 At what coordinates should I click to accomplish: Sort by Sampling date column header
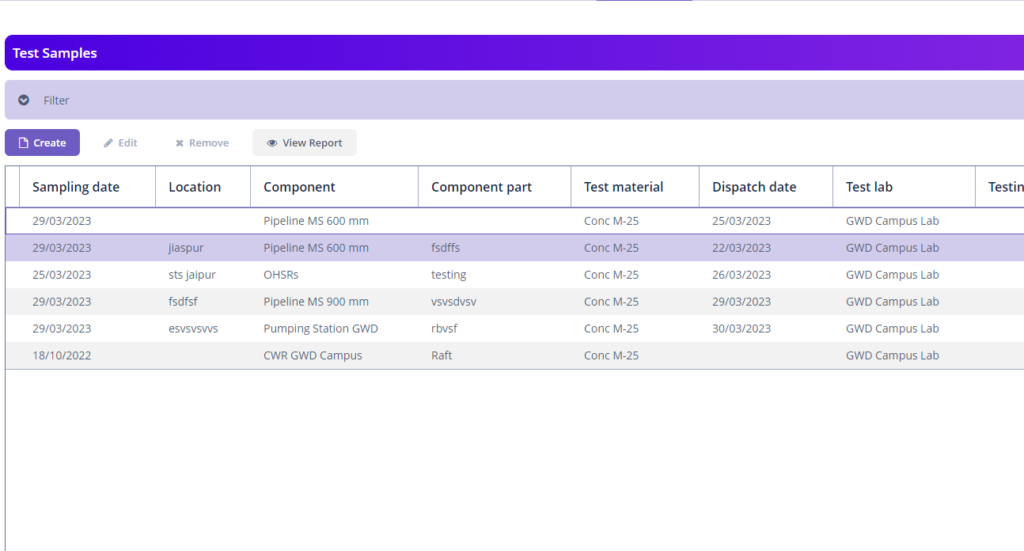click(x=76, y=187)
